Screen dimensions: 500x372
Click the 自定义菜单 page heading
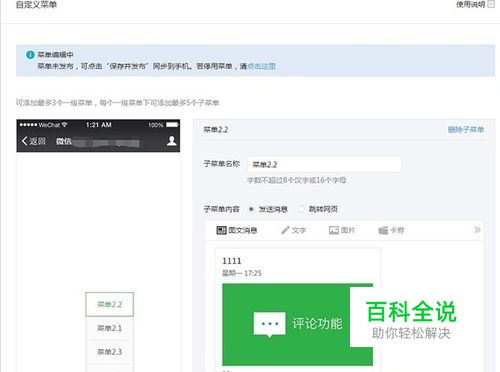tap(36, 5)
